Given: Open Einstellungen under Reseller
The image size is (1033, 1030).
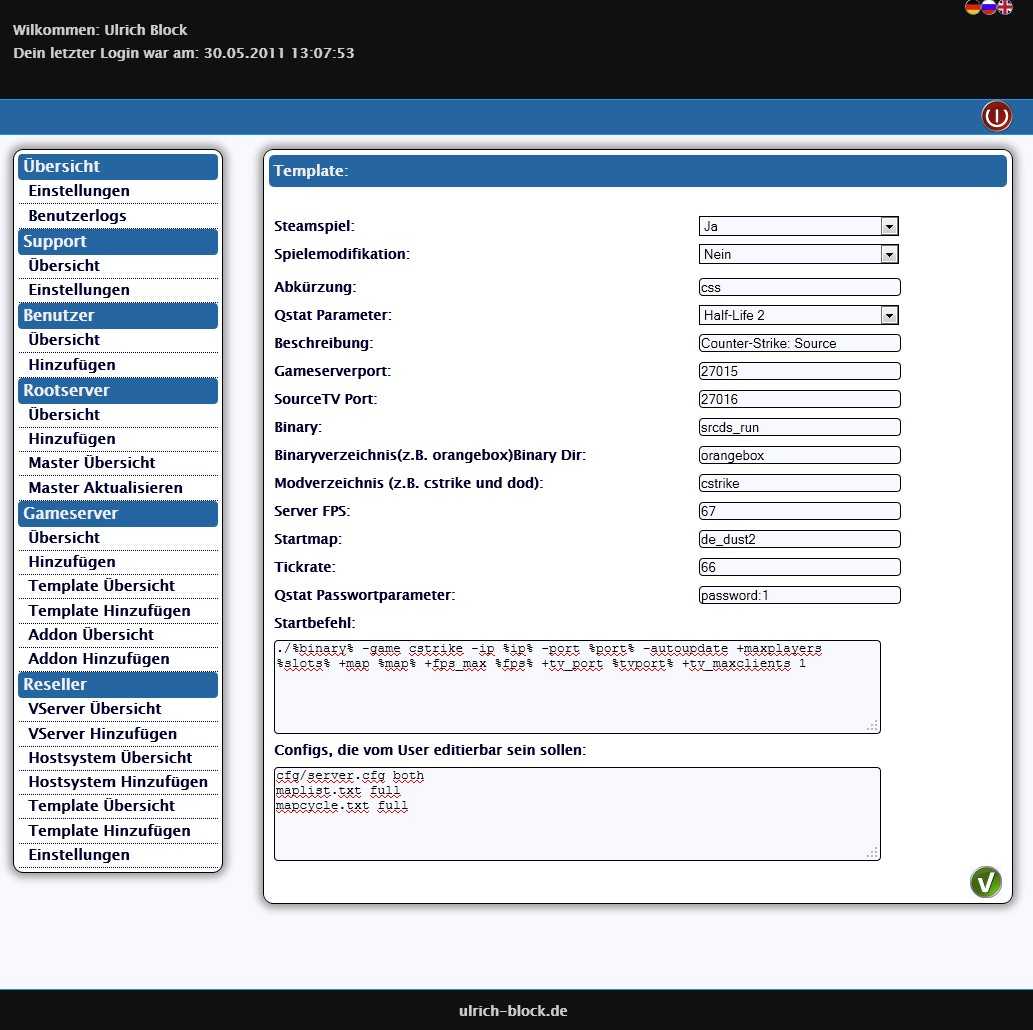Looking at the screenshot, I should point(79,855).
